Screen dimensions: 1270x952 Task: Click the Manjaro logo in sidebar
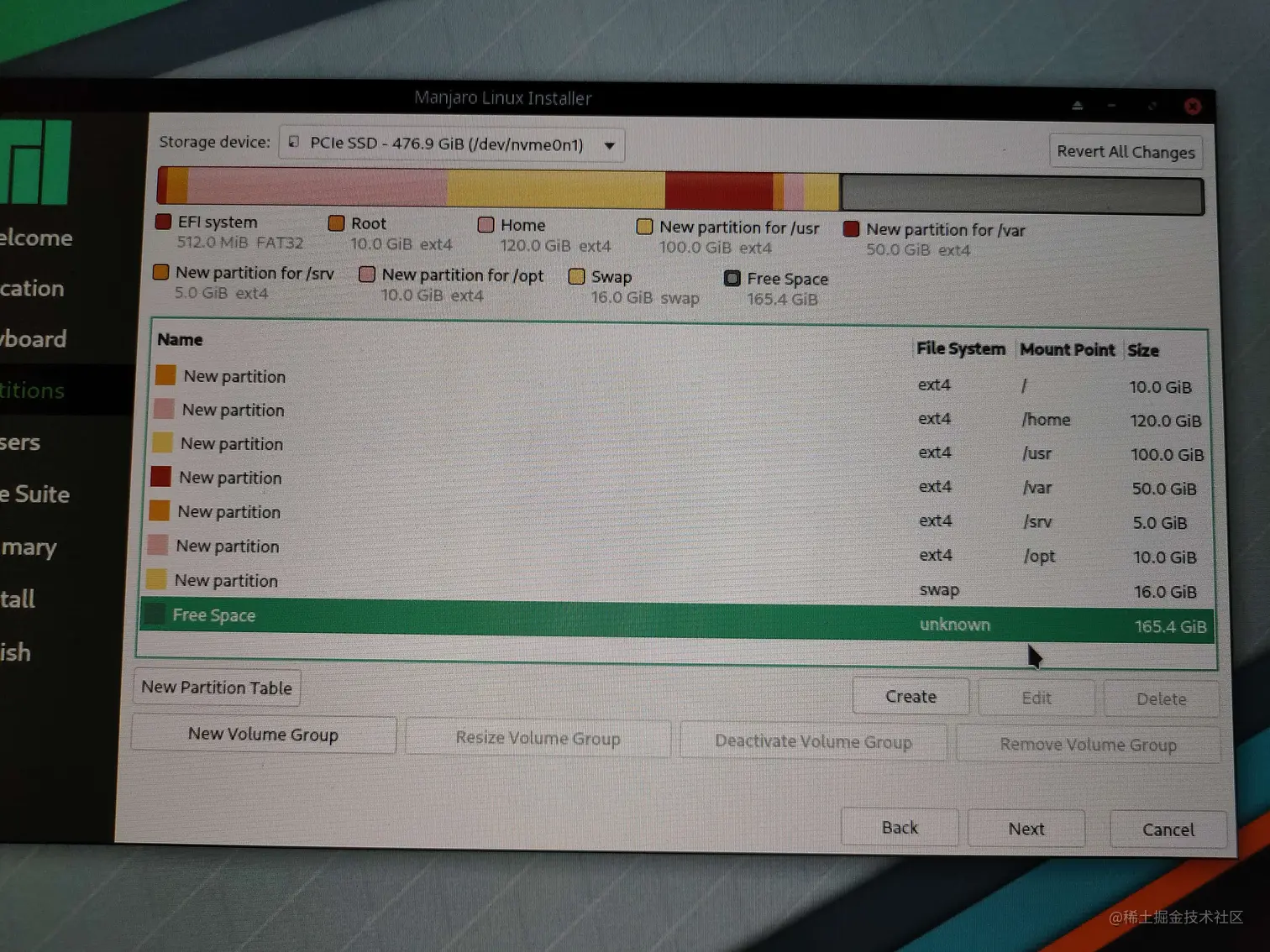[35, 162]
